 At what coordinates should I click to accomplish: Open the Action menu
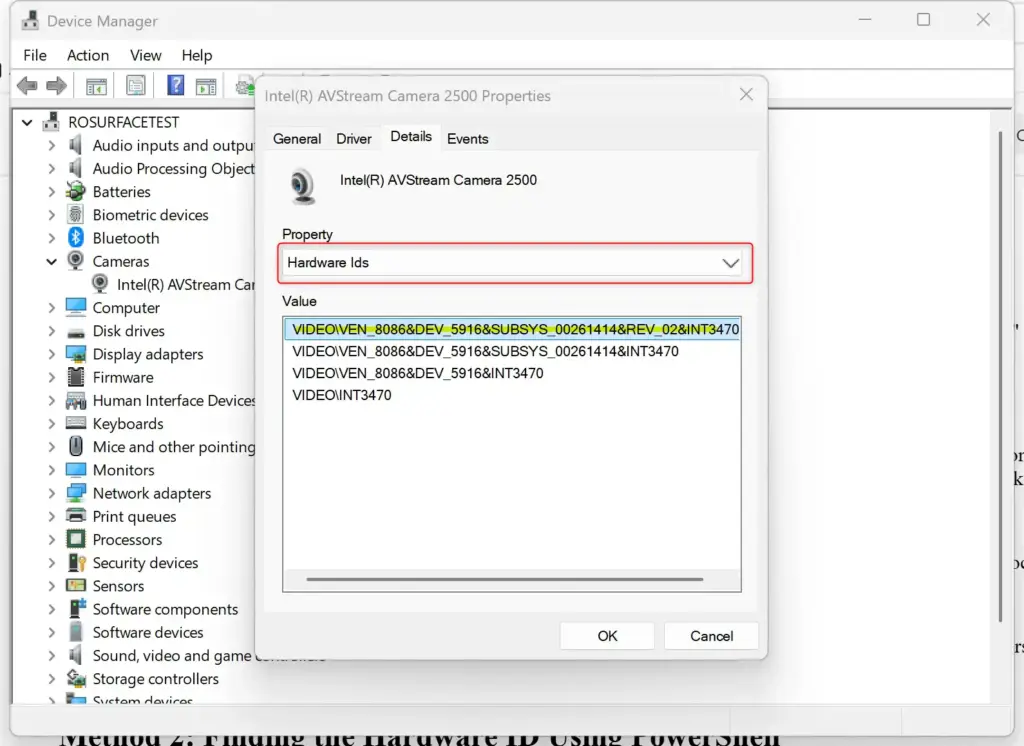(88, 56)
